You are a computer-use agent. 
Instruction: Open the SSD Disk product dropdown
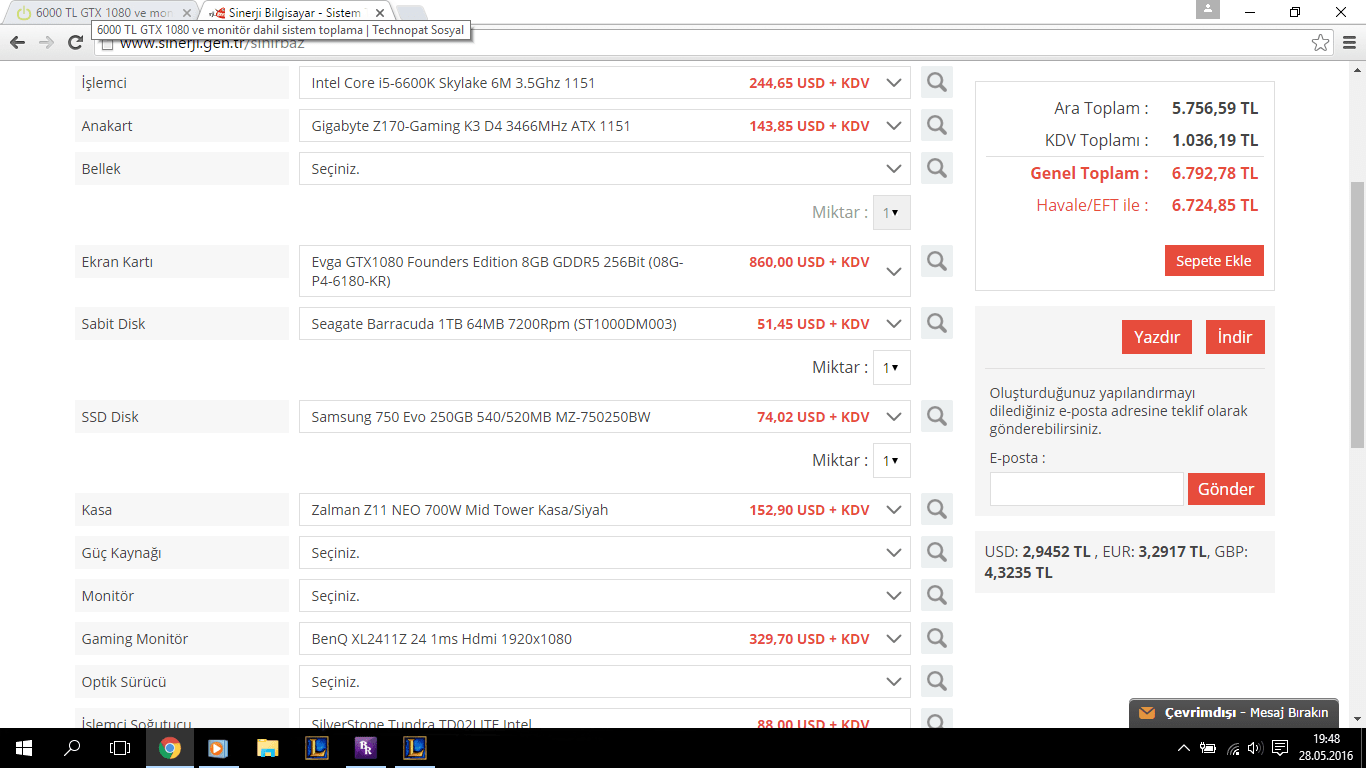pos(605,417)
